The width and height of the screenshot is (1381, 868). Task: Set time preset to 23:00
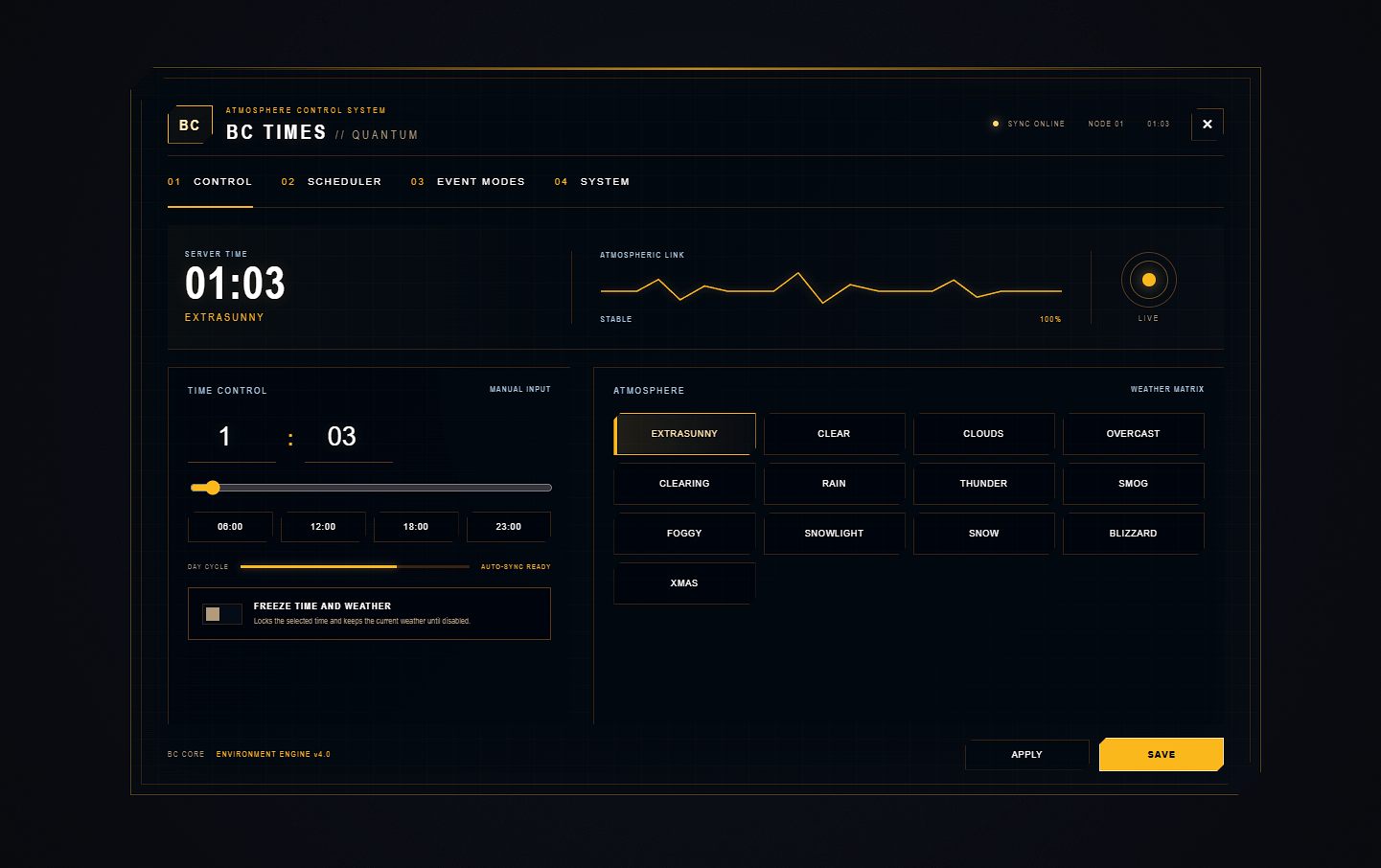tap(509, 527)
